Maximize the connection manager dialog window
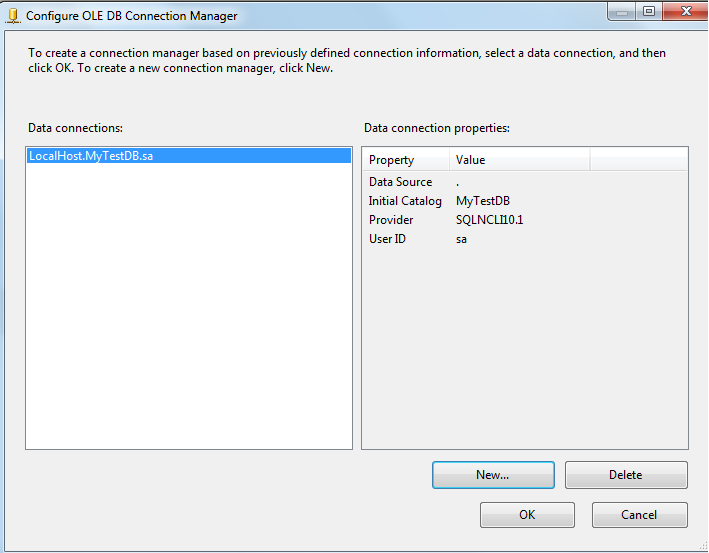Viewport: 709px width, 553px height. point(648,12)
